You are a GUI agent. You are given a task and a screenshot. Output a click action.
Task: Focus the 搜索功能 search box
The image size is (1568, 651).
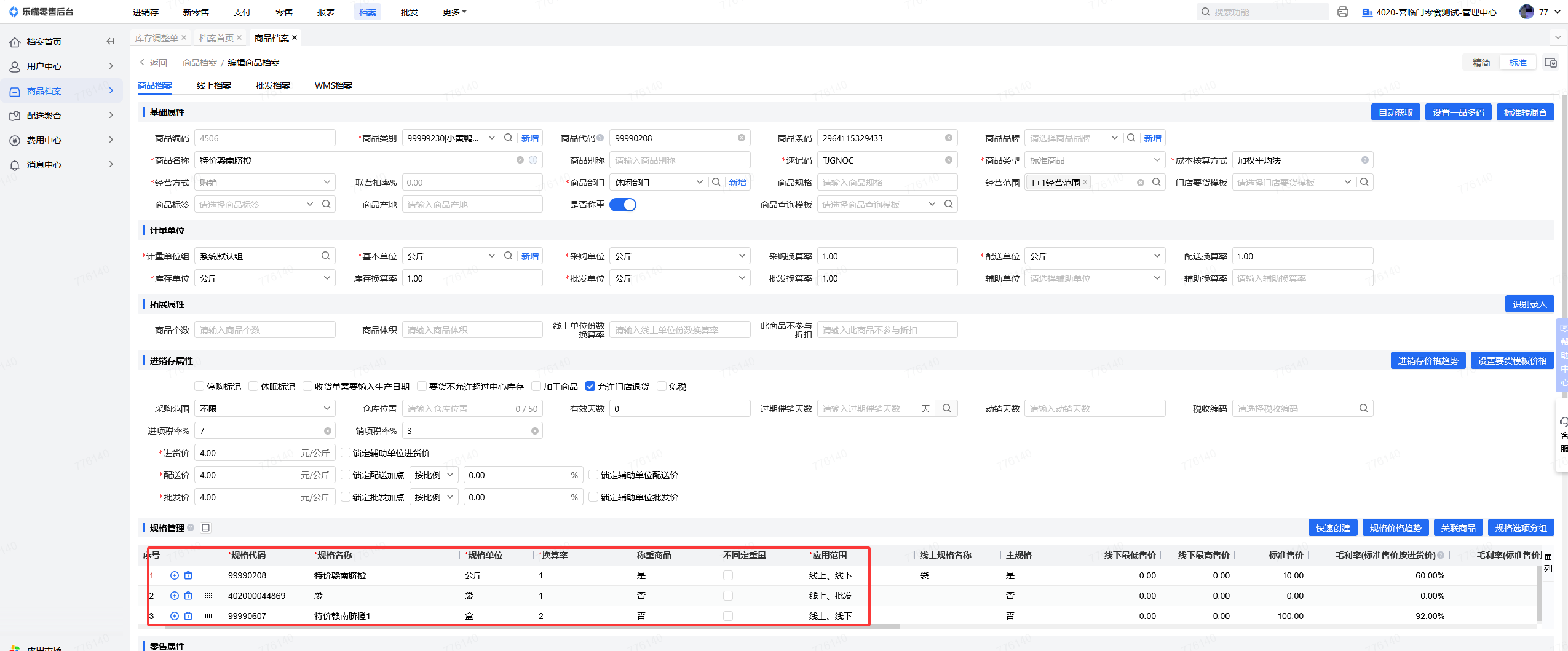(1262, 12)
